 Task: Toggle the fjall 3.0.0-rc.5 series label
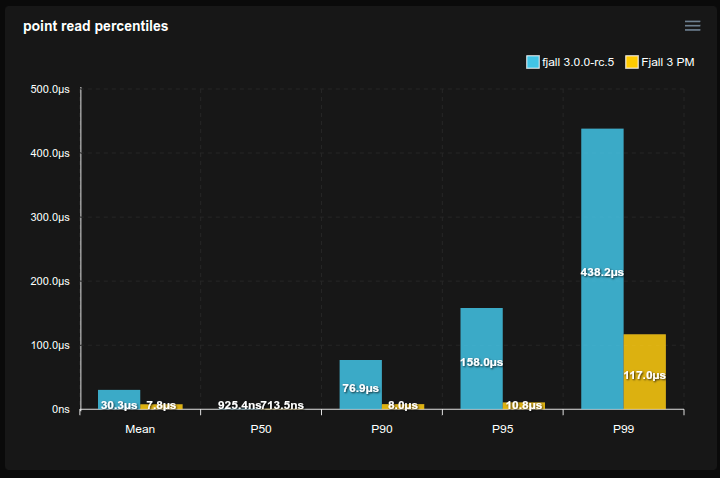578,62
